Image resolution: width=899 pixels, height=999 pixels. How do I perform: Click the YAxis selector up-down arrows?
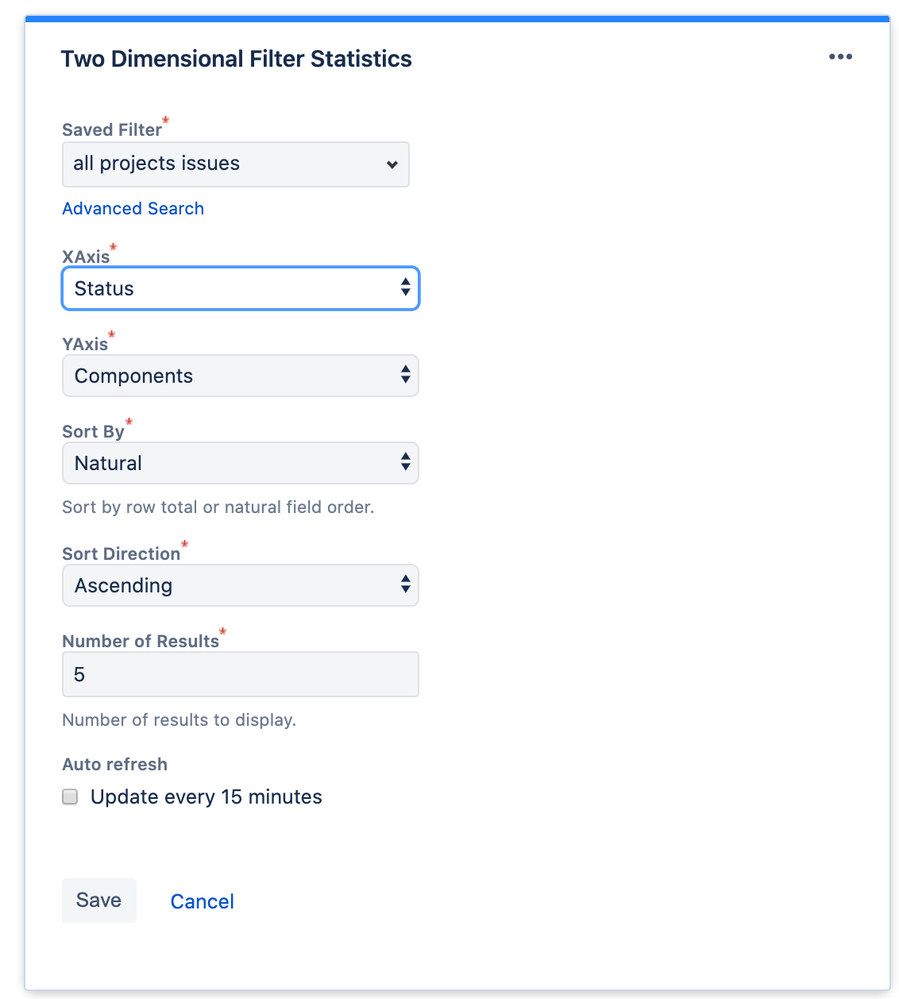405,376
